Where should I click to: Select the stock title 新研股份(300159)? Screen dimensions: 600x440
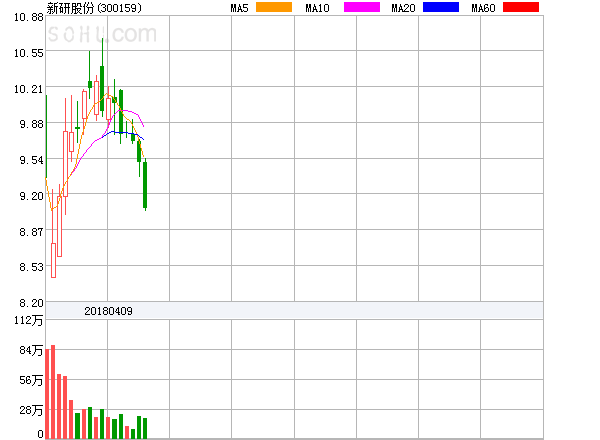94,8
